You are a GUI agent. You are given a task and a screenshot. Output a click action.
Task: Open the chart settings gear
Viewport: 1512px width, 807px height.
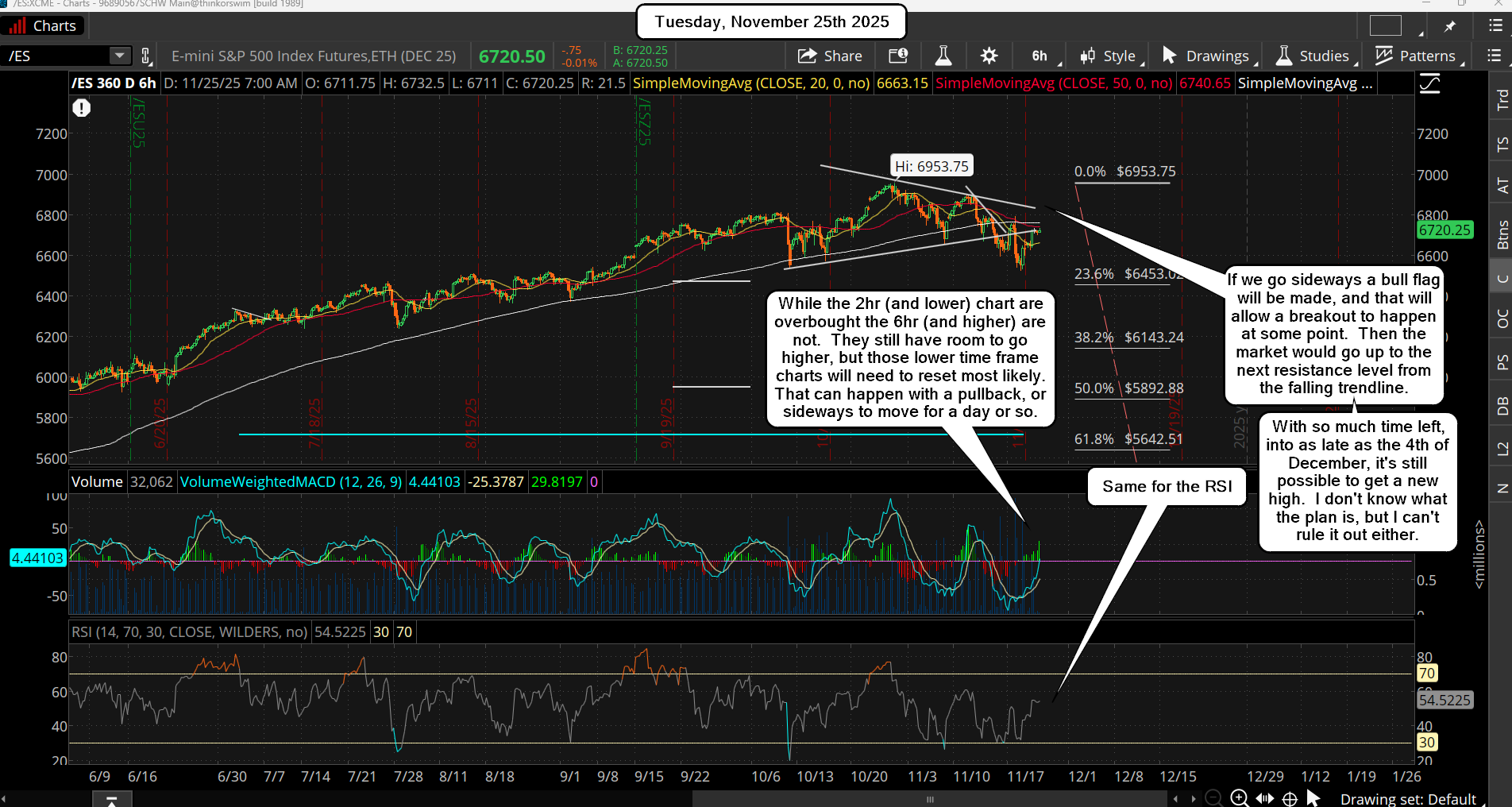(x=989, y=56)
